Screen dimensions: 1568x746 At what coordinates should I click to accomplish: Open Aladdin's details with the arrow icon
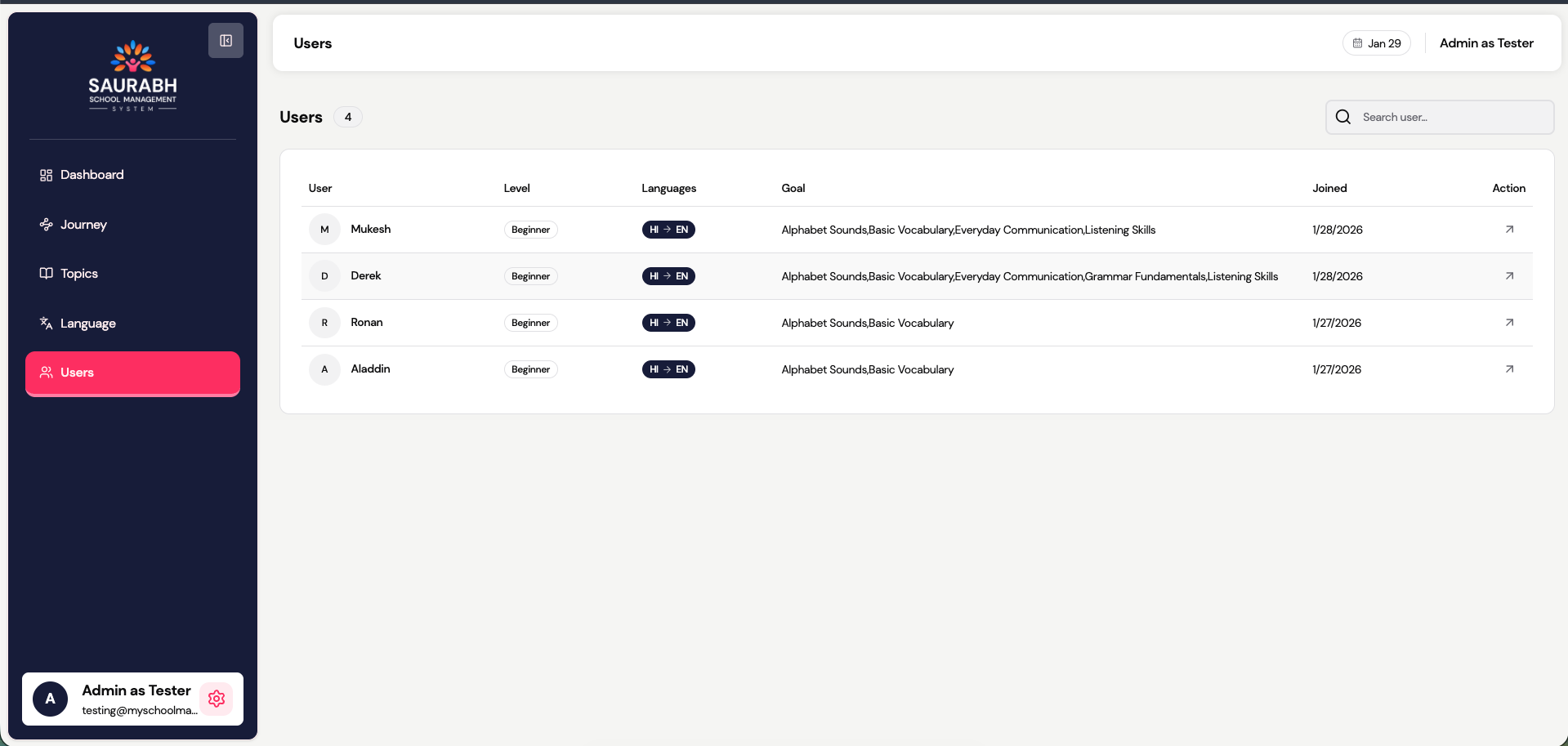pyautogui.click(x=1509, y=369)
